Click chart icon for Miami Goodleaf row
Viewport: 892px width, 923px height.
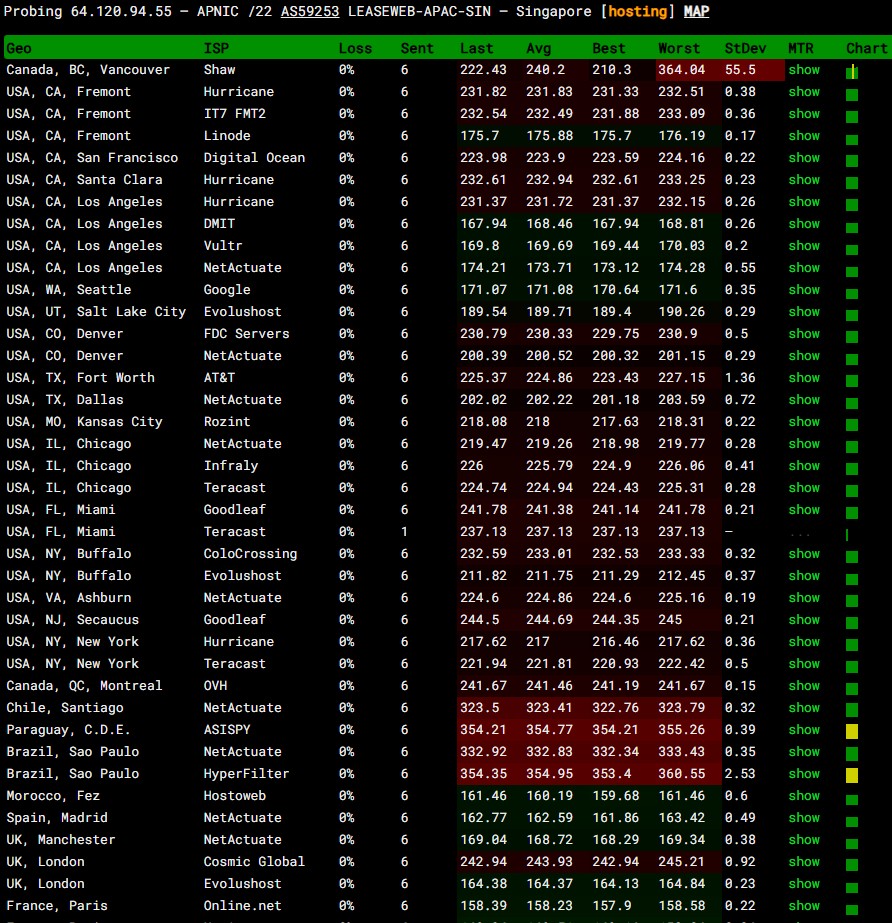(851, 513)
